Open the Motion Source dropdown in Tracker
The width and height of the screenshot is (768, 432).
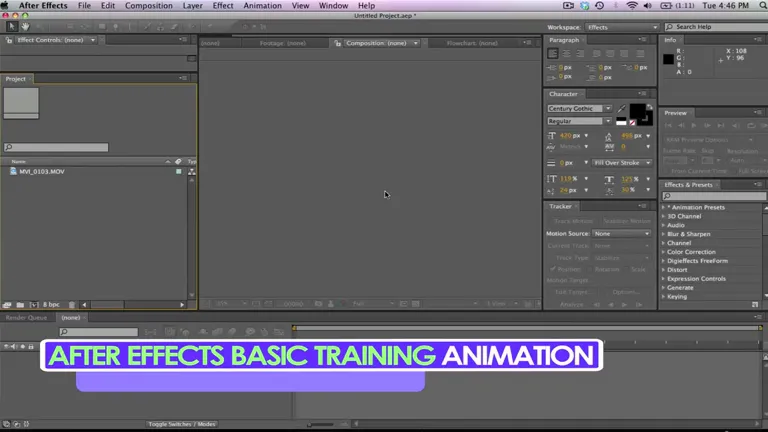click(622, 234)
